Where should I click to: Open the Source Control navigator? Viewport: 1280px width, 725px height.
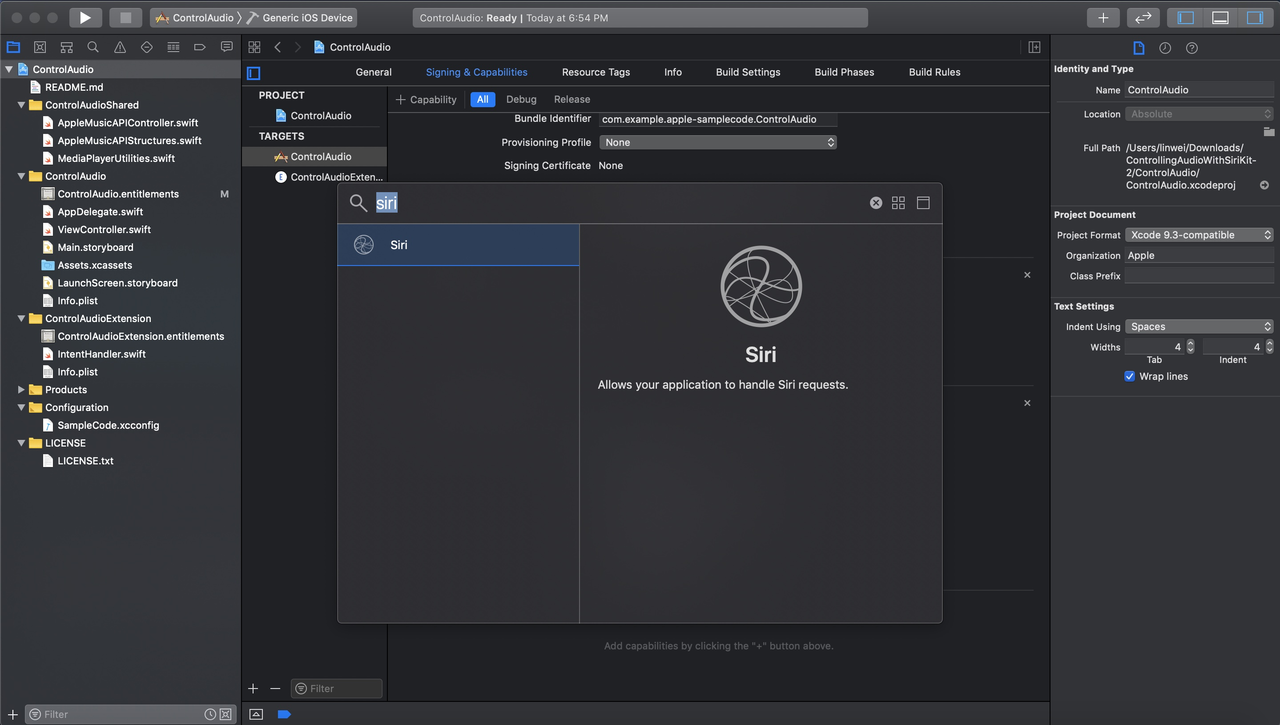tap(40, 47)
